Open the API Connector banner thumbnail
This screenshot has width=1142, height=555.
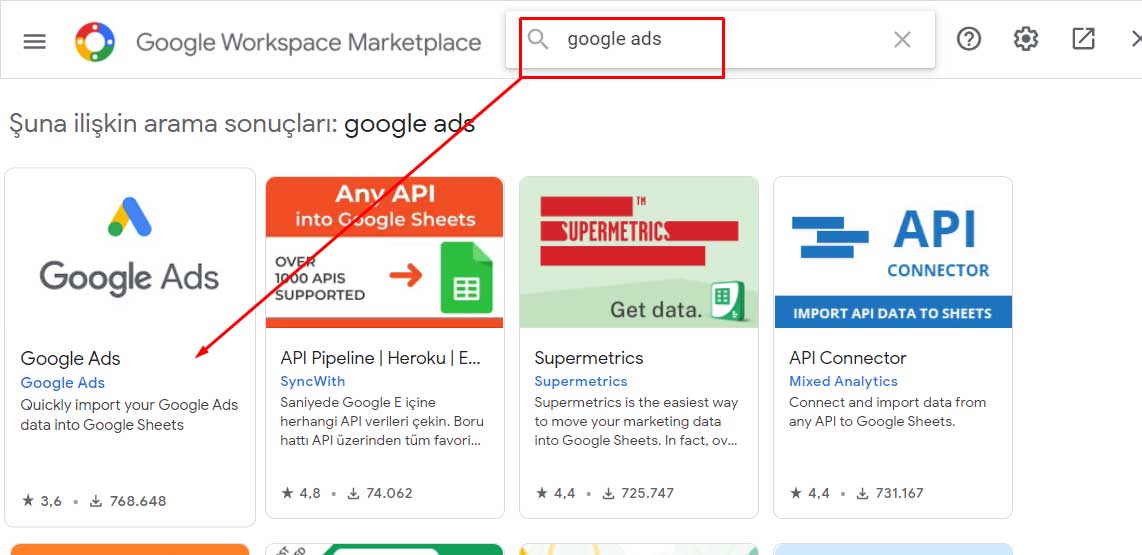pyautogui.click(x=893, y=252)
